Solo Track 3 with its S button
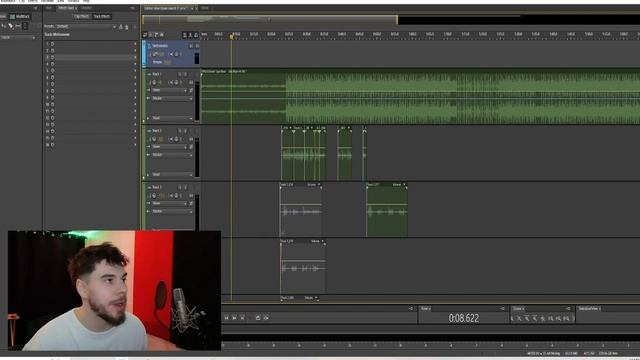 185,187
